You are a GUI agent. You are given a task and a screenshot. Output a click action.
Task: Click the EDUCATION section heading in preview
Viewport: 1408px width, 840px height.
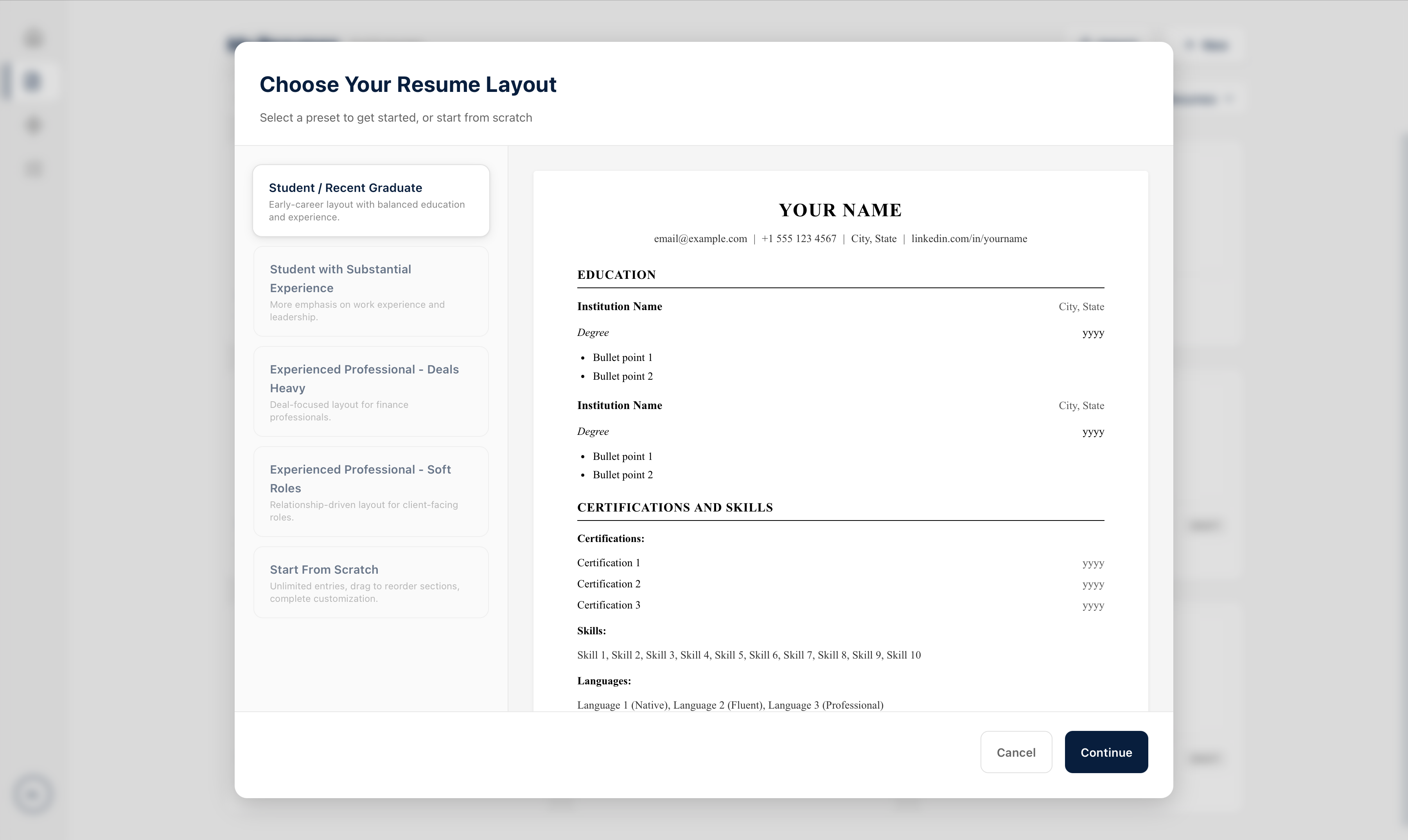pos(616,275)
